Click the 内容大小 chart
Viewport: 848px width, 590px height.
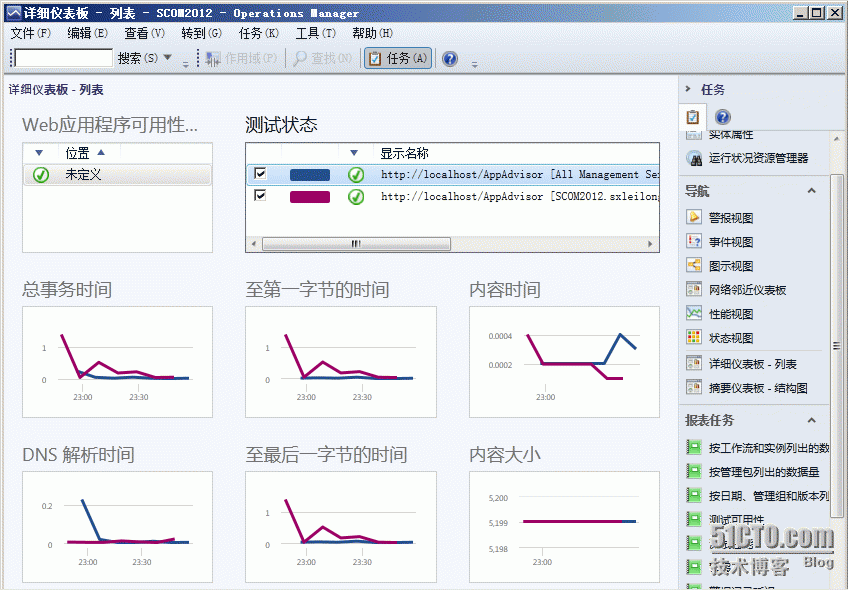click(564, 527)
